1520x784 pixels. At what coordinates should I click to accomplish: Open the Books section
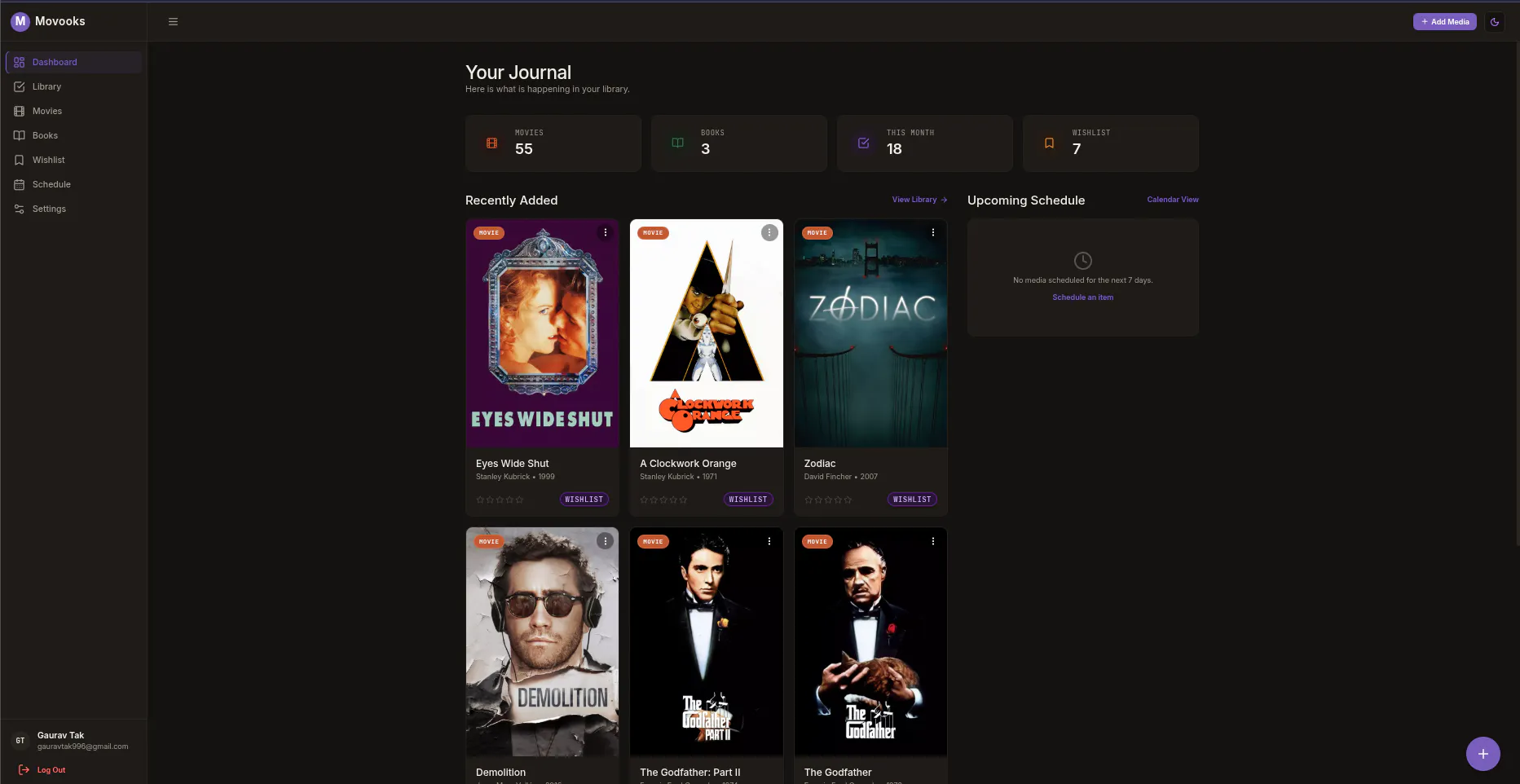[x=73, y=135]
